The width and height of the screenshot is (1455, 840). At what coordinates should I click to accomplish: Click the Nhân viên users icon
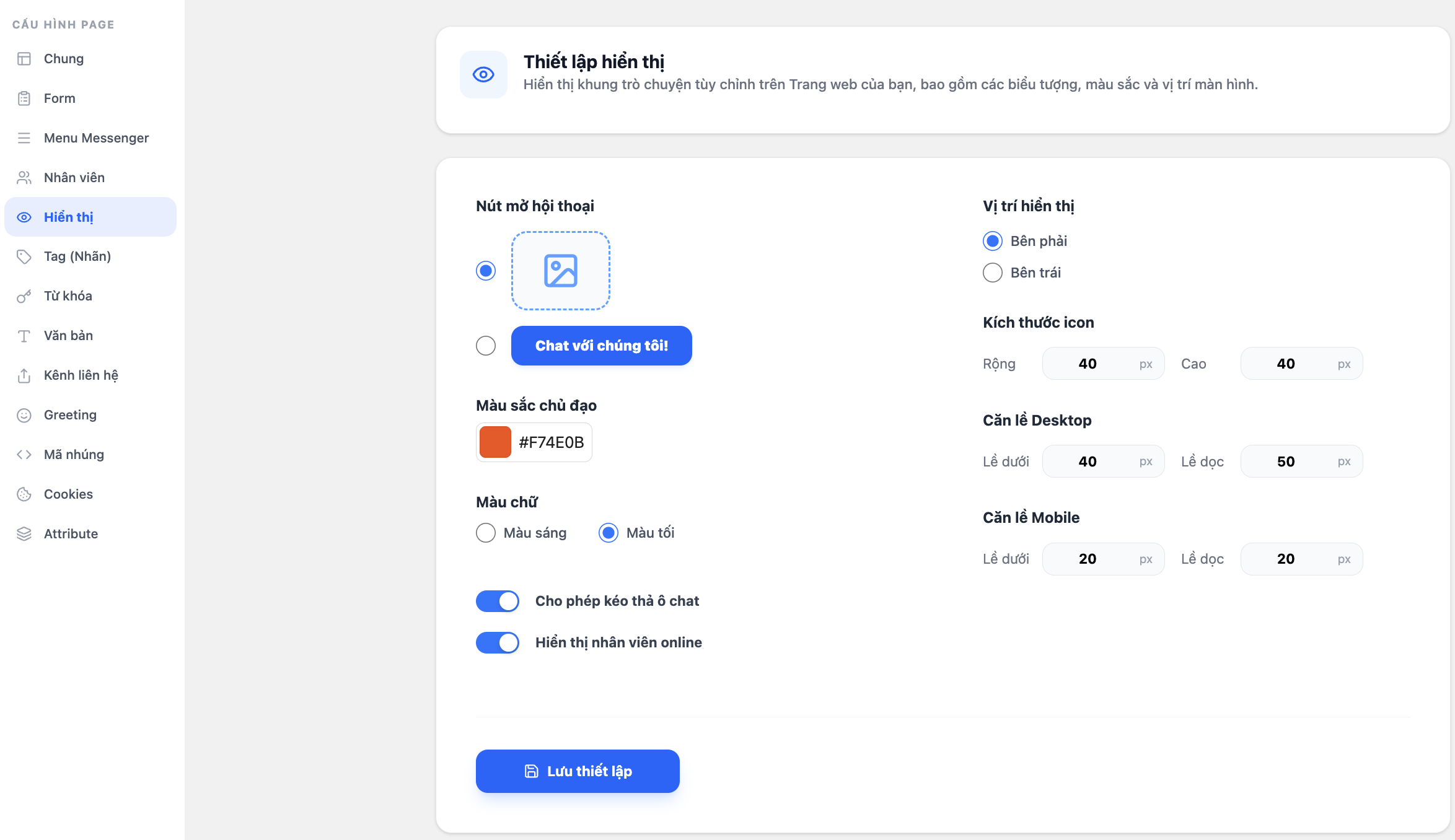pos(24,178)
